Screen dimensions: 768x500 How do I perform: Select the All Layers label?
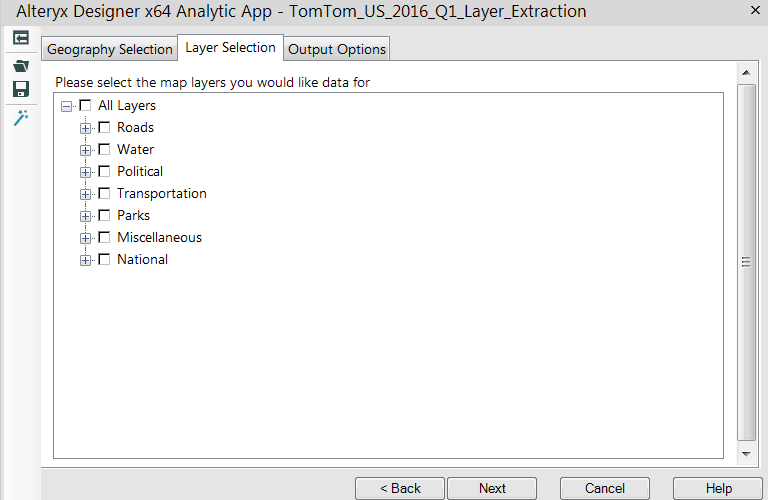(x=127, y=105)
